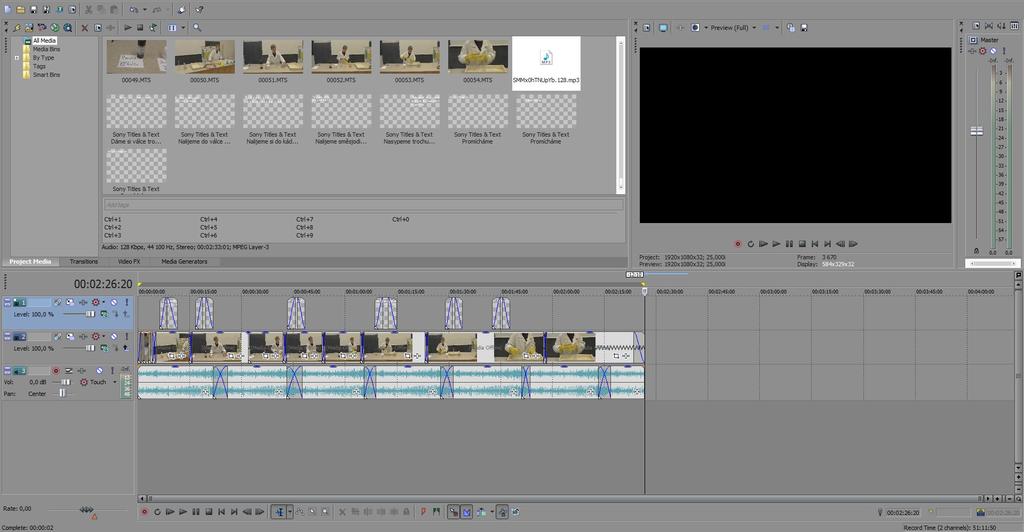Open the Touch automation mode dropdown on track 3
Screen dimensions: 1024x532
pos(115,383)
